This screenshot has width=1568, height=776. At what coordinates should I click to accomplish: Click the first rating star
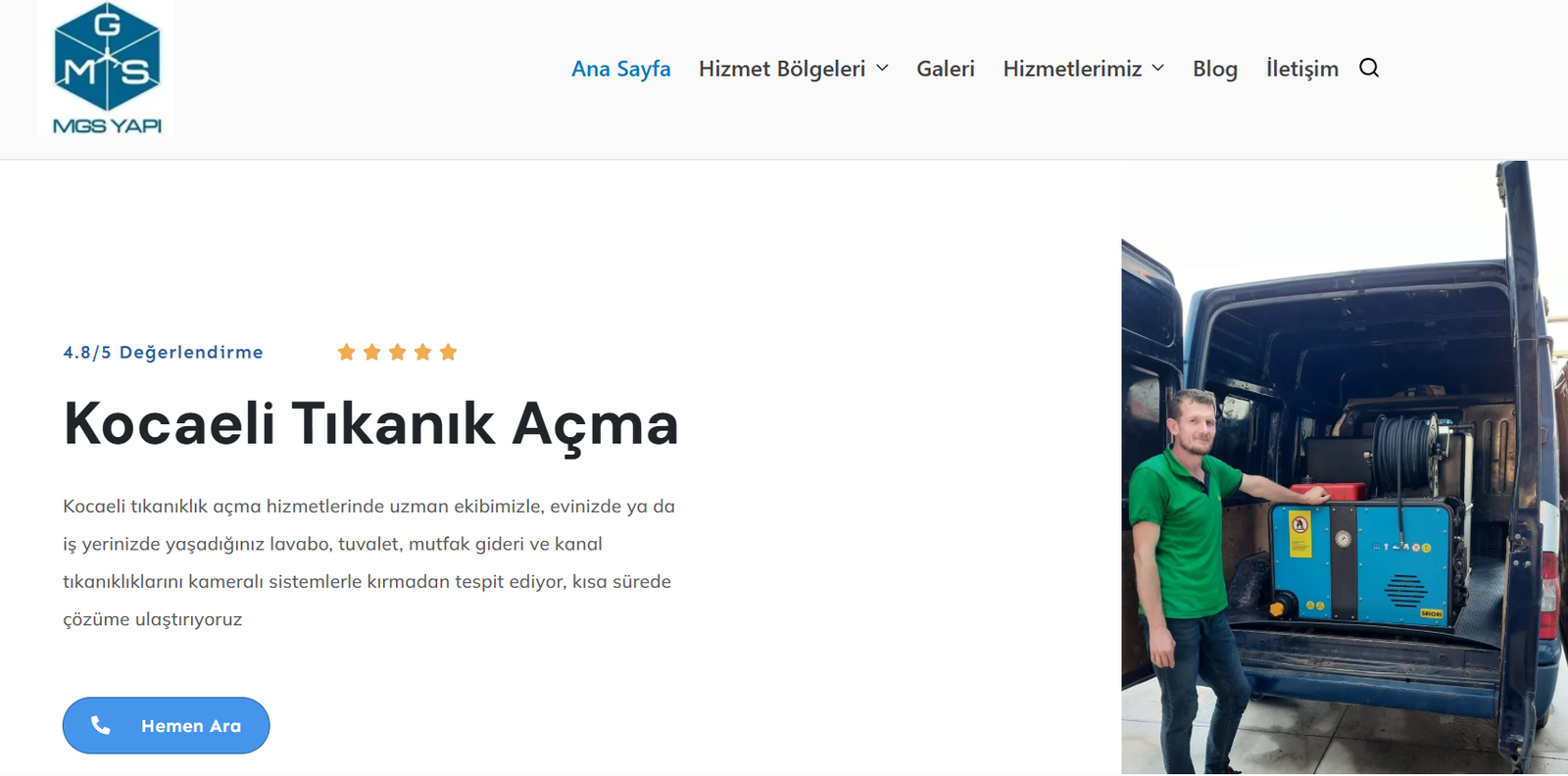click(346, 352)
